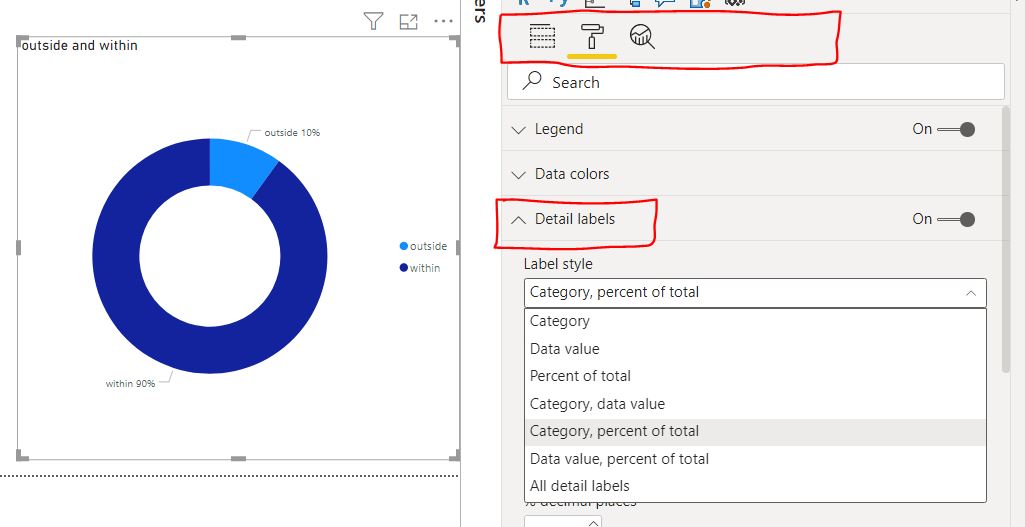Select the light blue outside donut slice
1025x527 pixels.
pos(239,165)
